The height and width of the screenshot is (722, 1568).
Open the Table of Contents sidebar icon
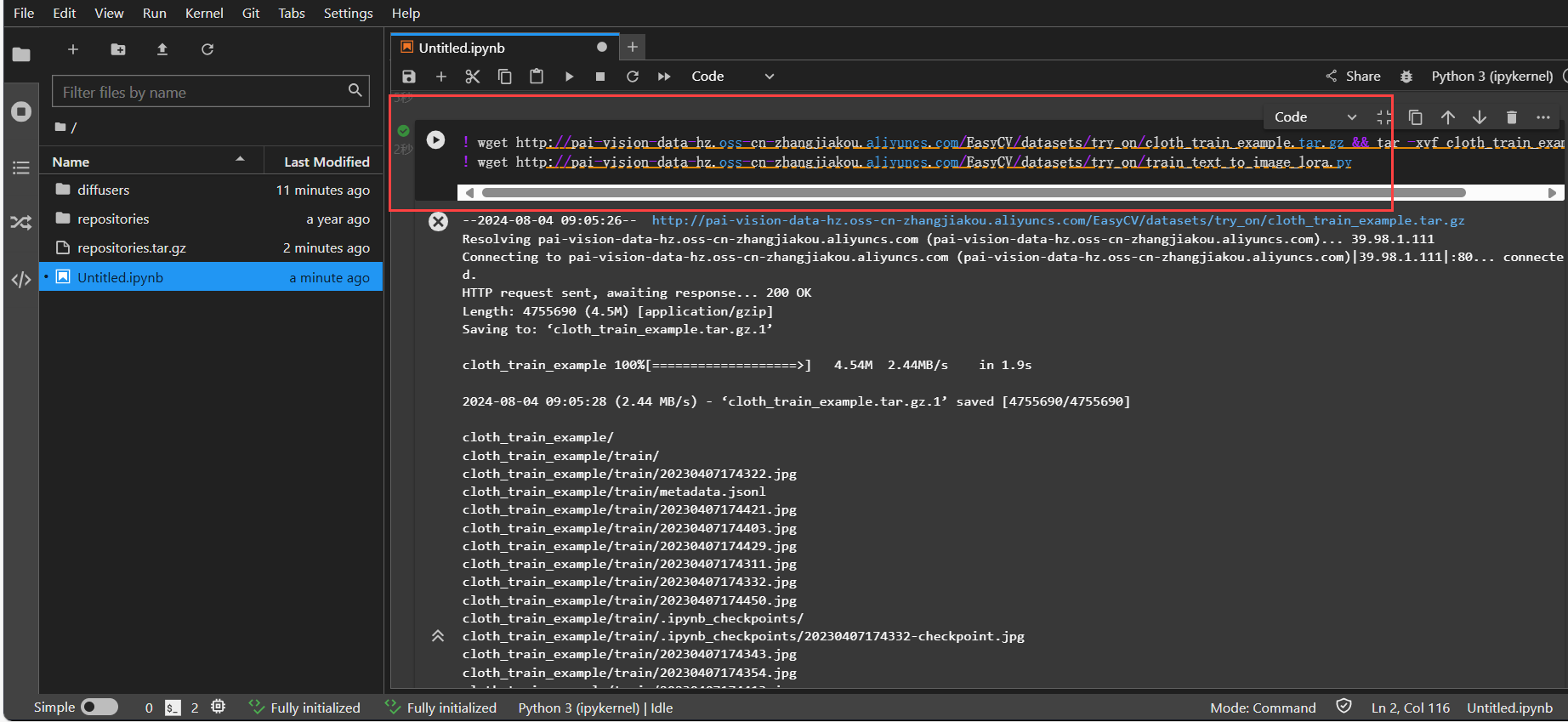21,168
